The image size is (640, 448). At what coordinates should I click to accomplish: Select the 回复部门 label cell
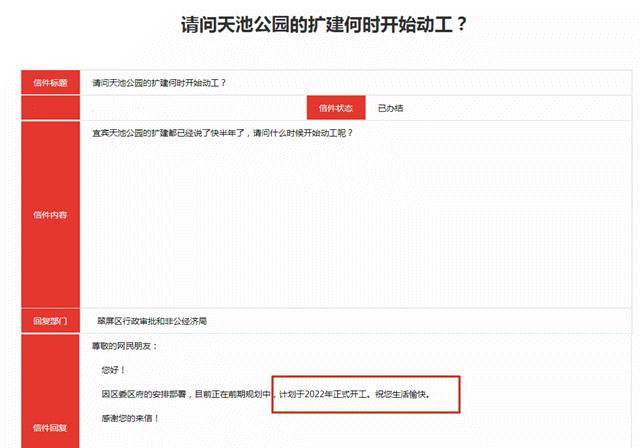[50, 321]
